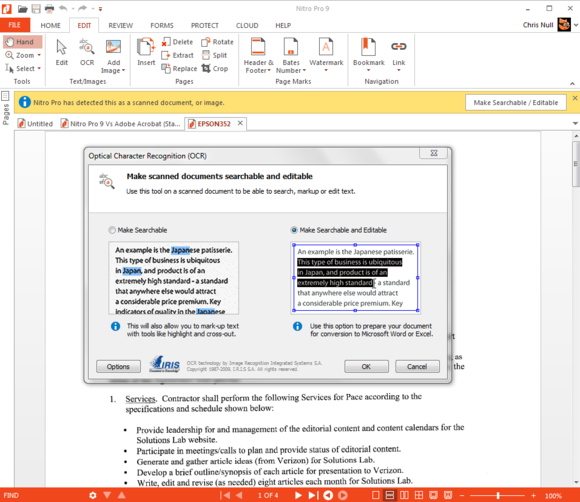Click Make Searchable / Editable button

[x=516, y=102]
